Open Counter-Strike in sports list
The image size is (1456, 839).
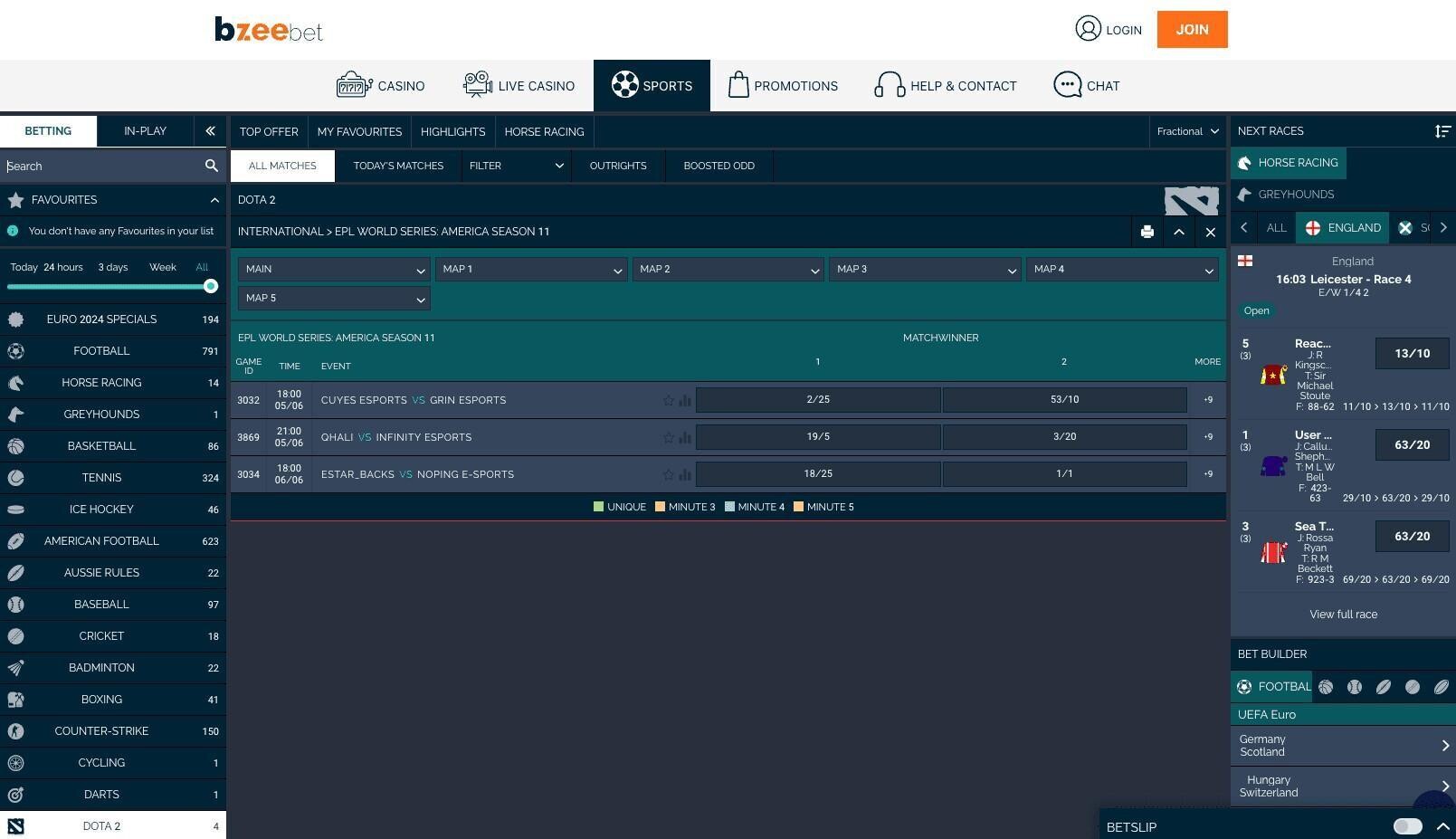click(x=113, y=731)
